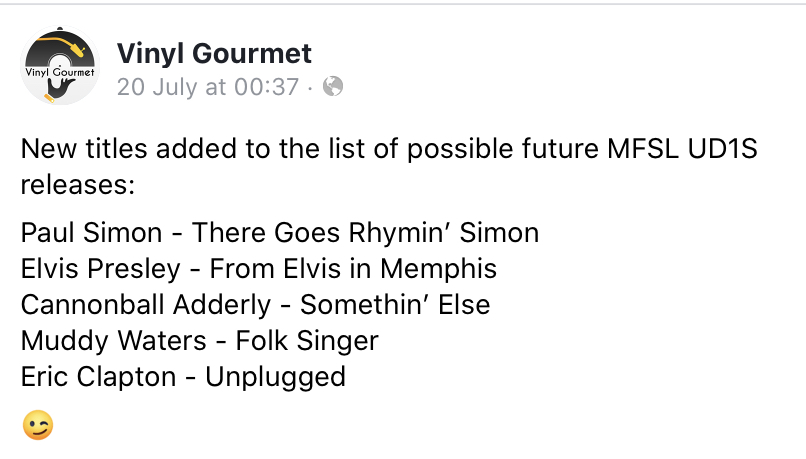The image size is (806, 459).
Task: Click the globe public privacy icon
Action: (333, 87)
